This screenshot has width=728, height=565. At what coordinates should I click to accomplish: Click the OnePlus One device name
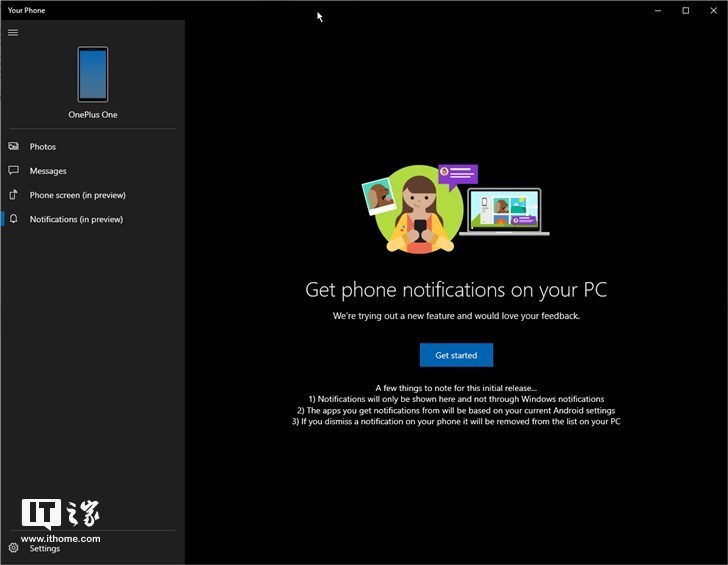(x=93, y=115)
